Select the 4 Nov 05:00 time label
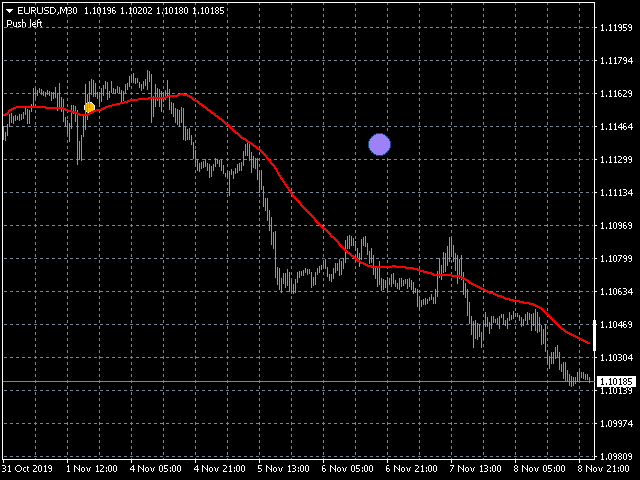The height and width of the screenshot is (480, 640). coord(158,469)
